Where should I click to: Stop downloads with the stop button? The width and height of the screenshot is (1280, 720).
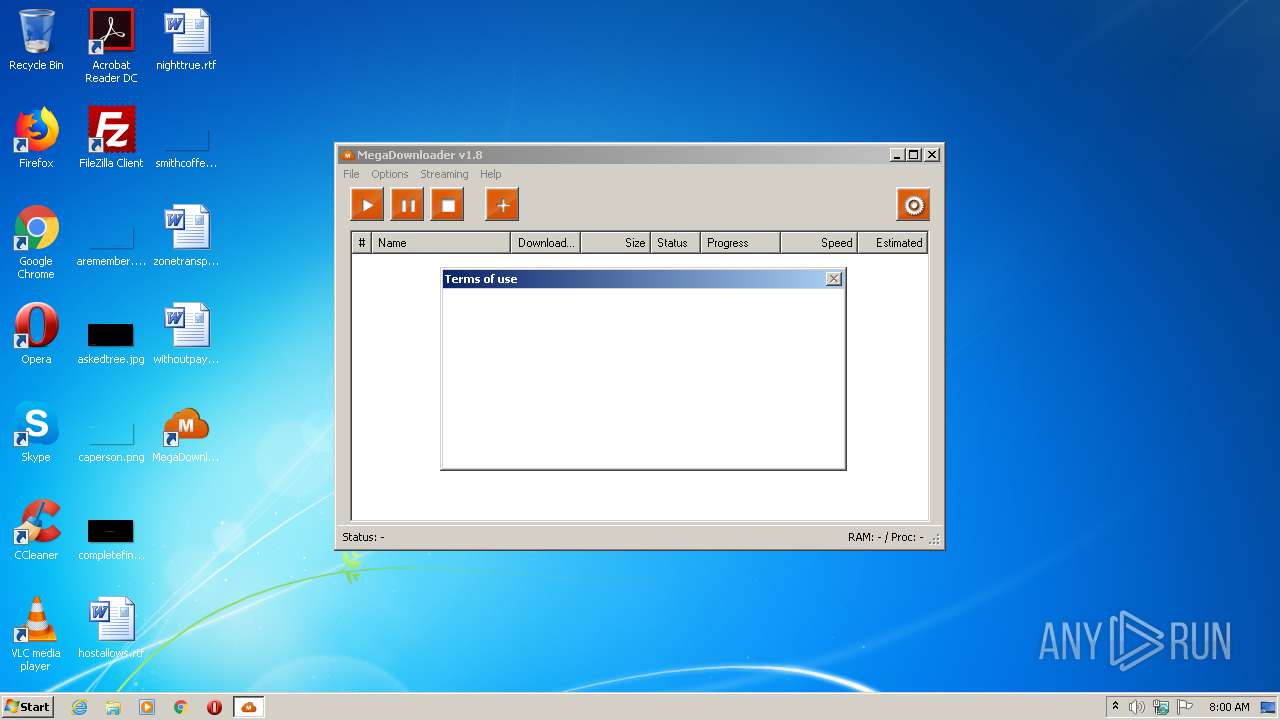tap(448, 205)
